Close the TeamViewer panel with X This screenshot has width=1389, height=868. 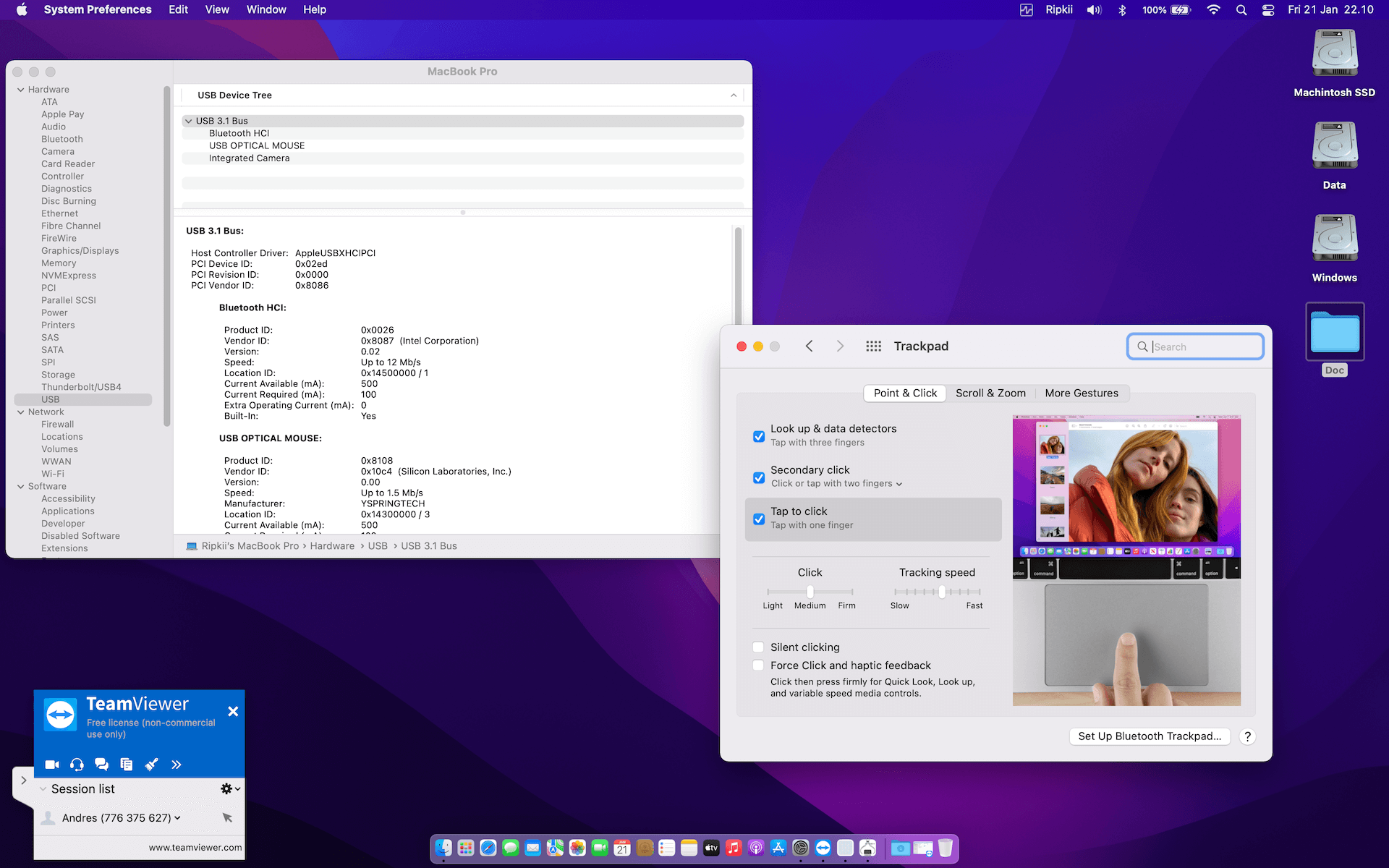tap(233, 712)
